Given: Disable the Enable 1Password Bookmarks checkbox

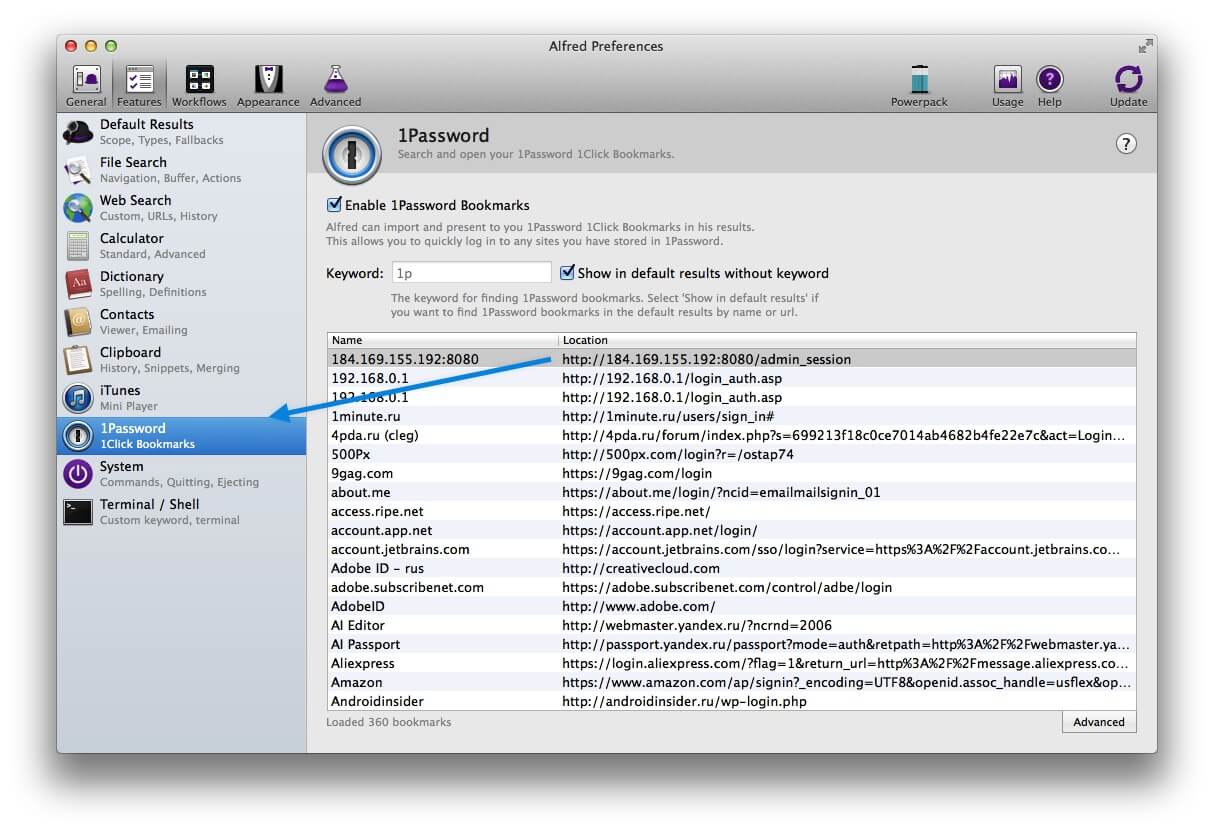Looking at the screenshot, I should click(x=334, y=205).
